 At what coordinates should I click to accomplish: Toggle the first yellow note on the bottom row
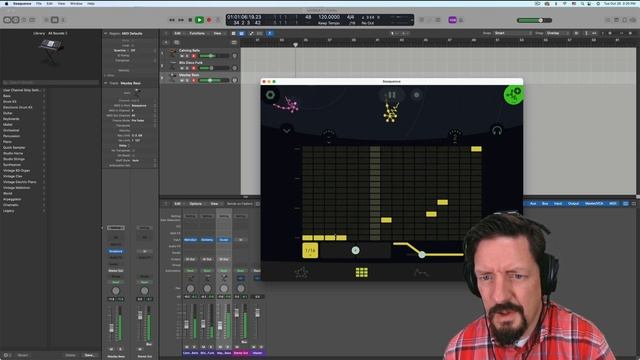(x=307, y=238)
